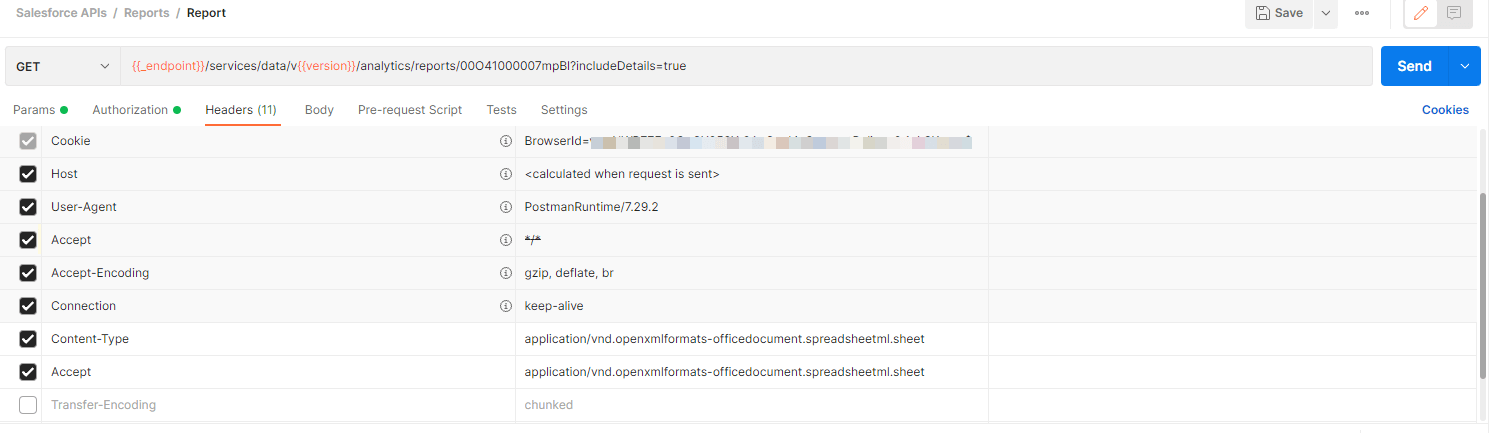Open the comments icon panel
The height and width of the screenshot is (433, 1490).
pos(1454,13)
